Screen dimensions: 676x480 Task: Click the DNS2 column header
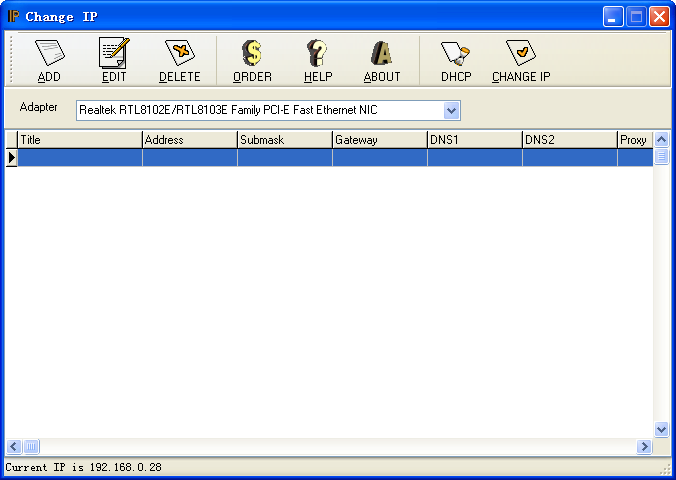(x=569, y=140)
